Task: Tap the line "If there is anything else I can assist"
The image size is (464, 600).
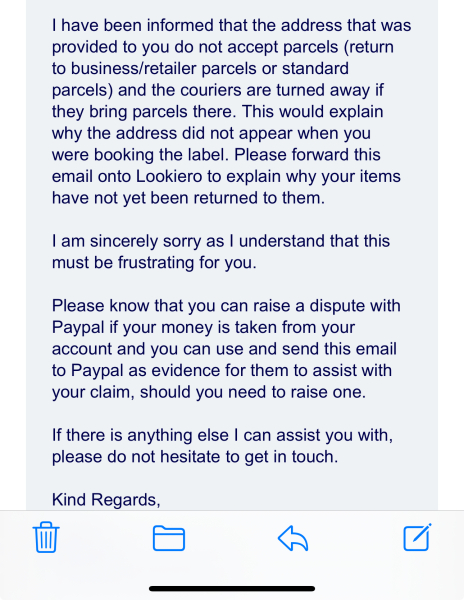Action: [x=222, y=435]
